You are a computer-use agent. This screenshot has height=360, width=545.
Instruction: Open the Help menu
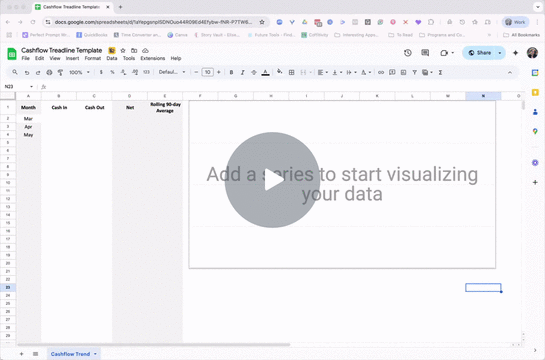(x=176, y=58)
